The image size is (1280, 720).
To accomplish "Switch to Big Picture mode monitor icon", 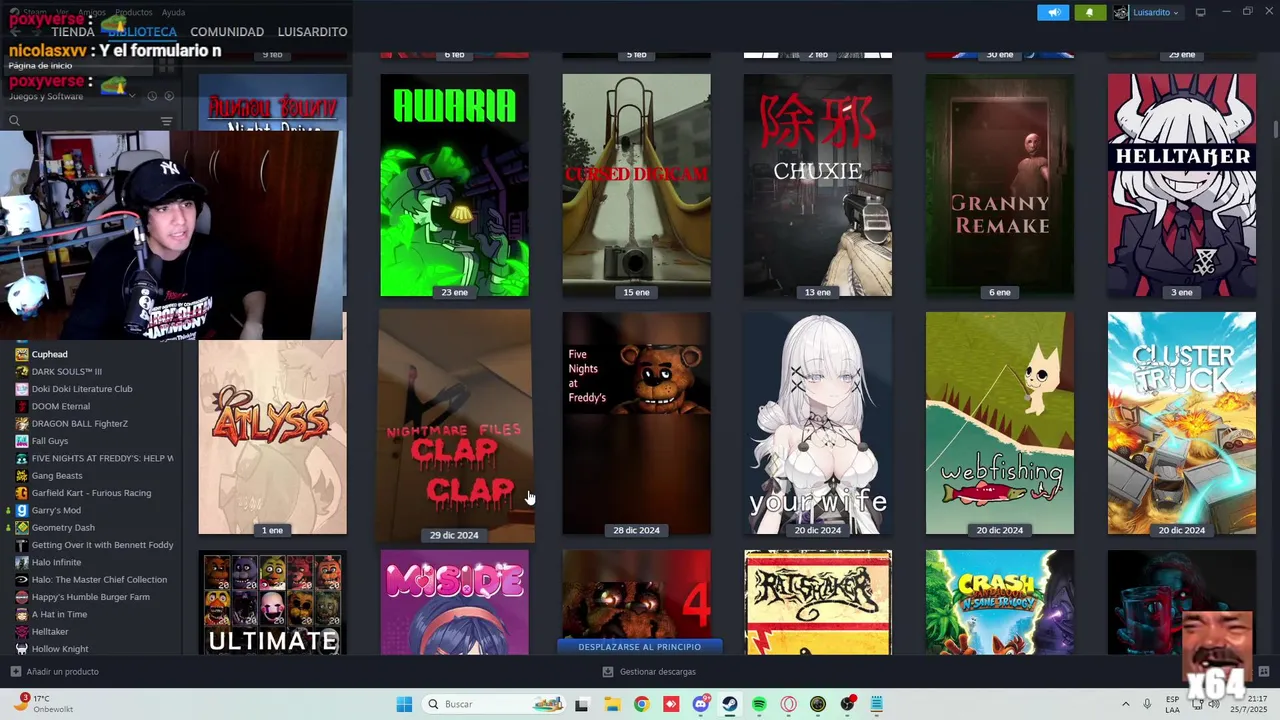I will pyautogui.click(x=1201, y=12).
